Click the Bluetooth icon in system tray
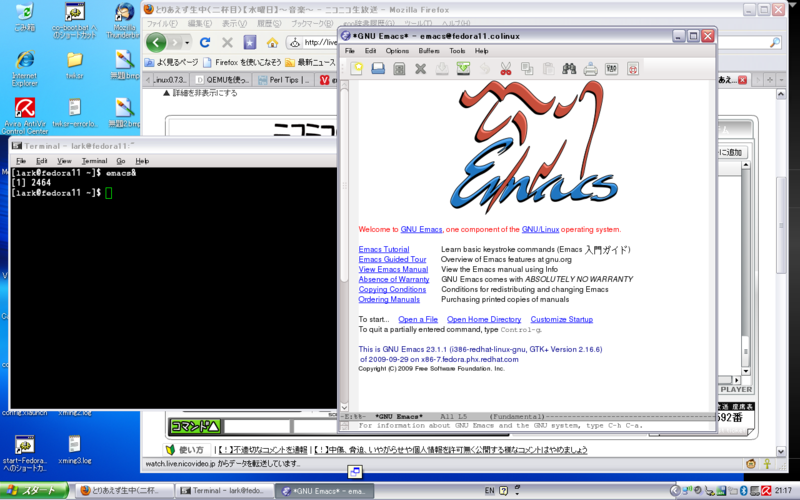Viewport: 800px width, 500px height. point(743,491)
